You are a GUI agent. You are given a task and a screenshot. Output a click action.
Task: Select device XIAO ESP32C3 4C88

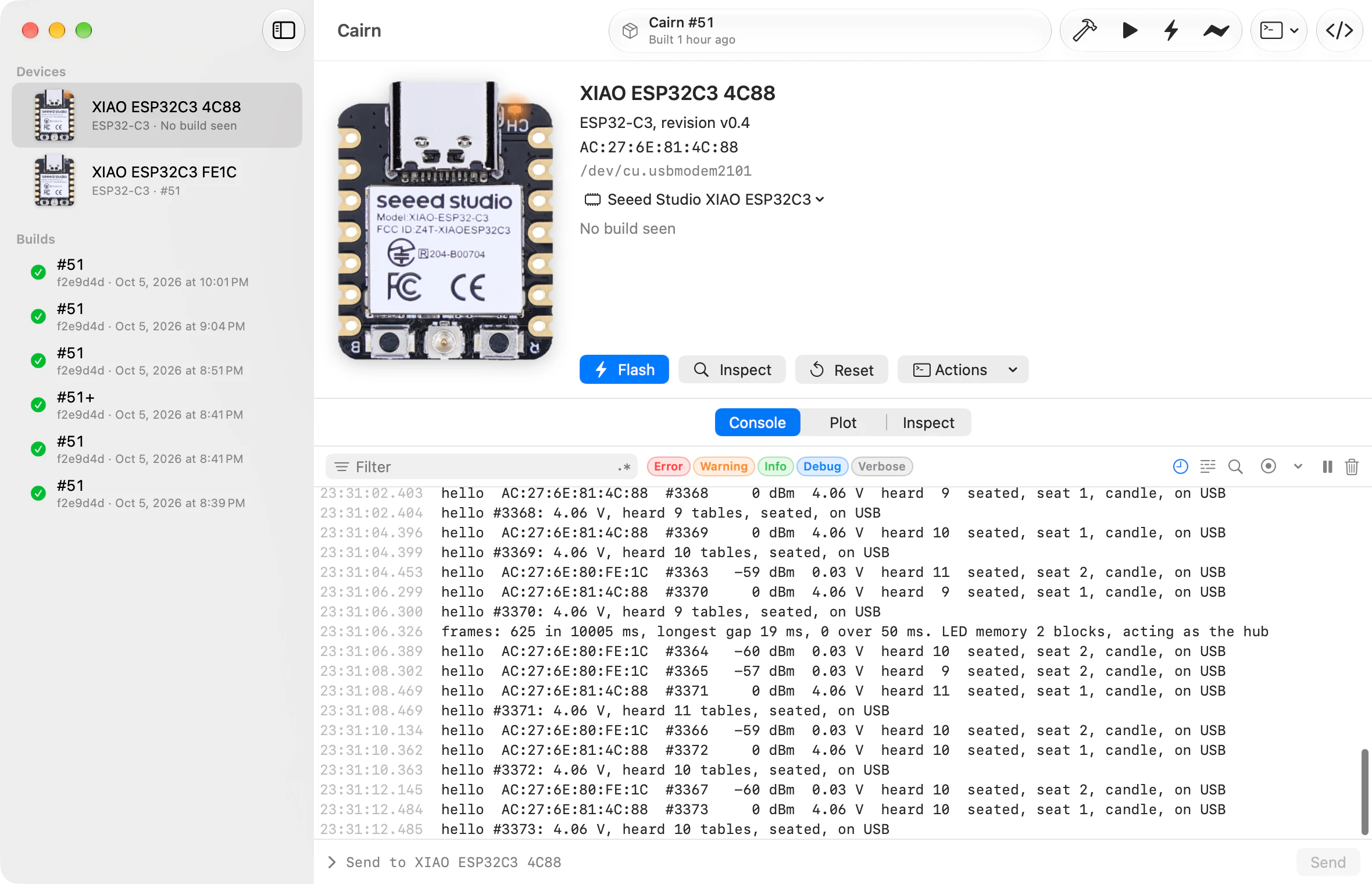(x=157, y=115)
